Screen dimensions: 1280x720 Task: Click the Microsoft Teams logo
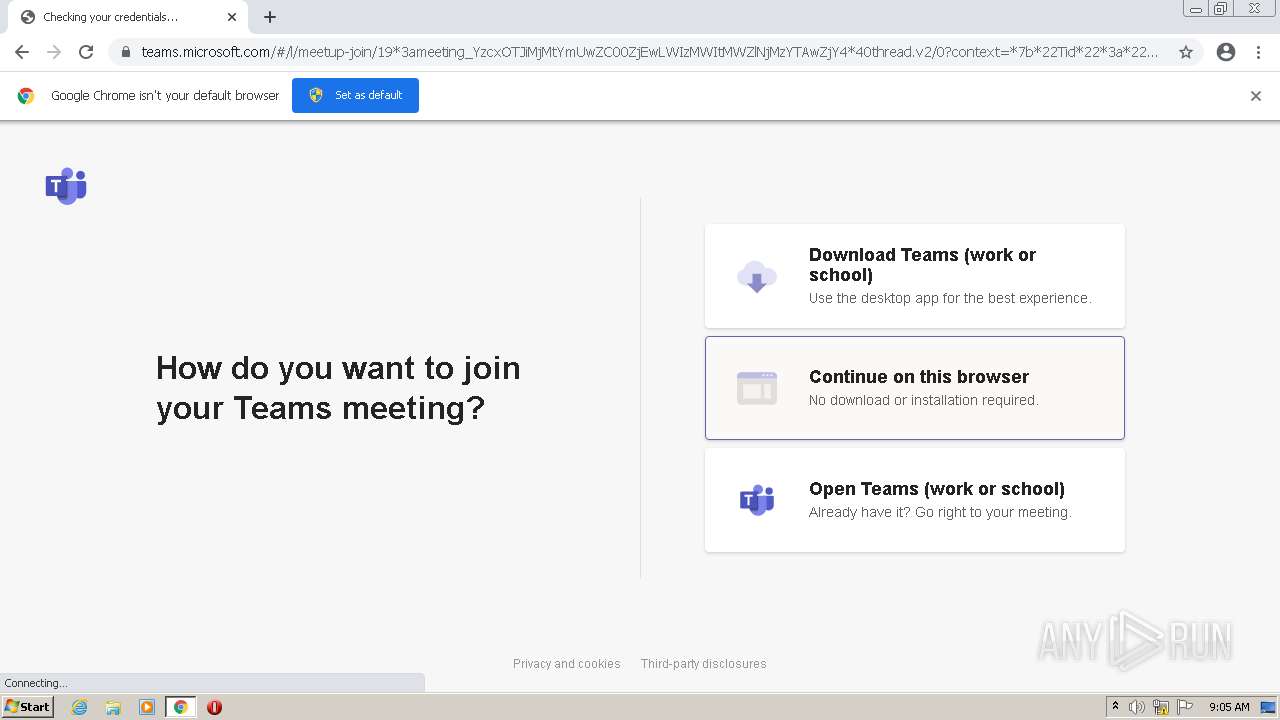[66, 186]
